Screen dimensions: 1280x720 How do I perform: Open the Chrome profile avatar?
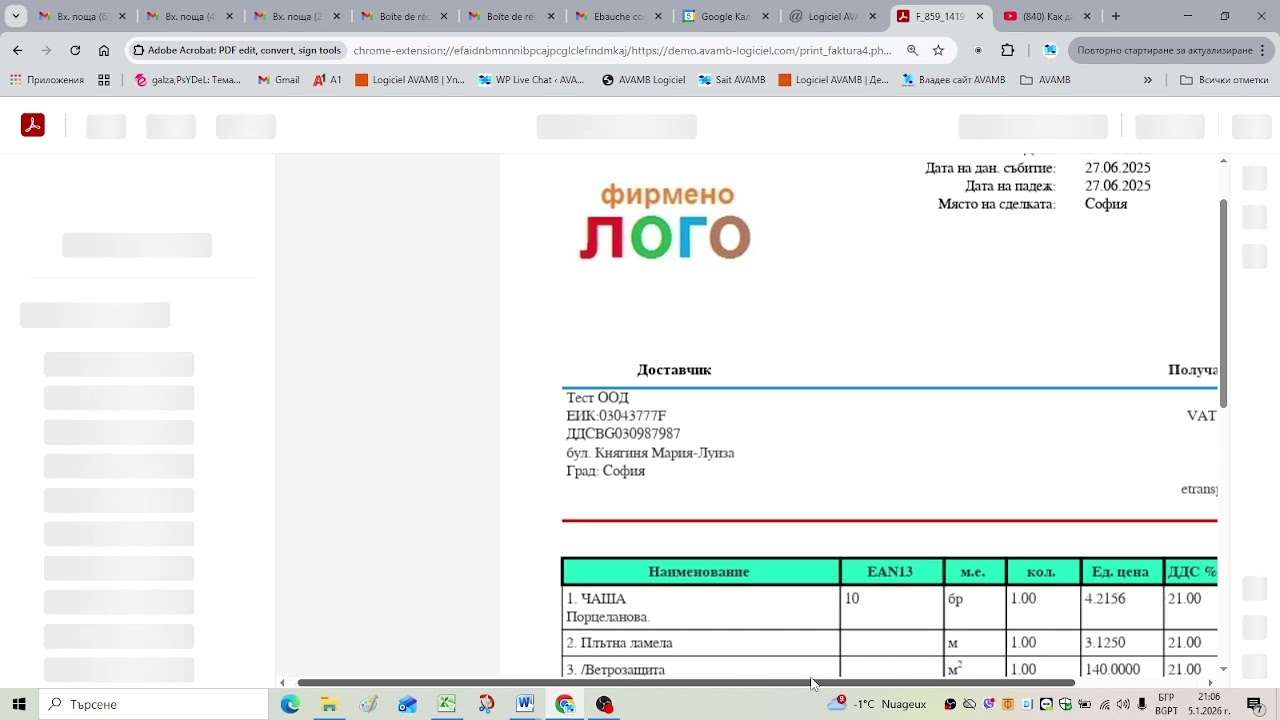click(1050, 51)
